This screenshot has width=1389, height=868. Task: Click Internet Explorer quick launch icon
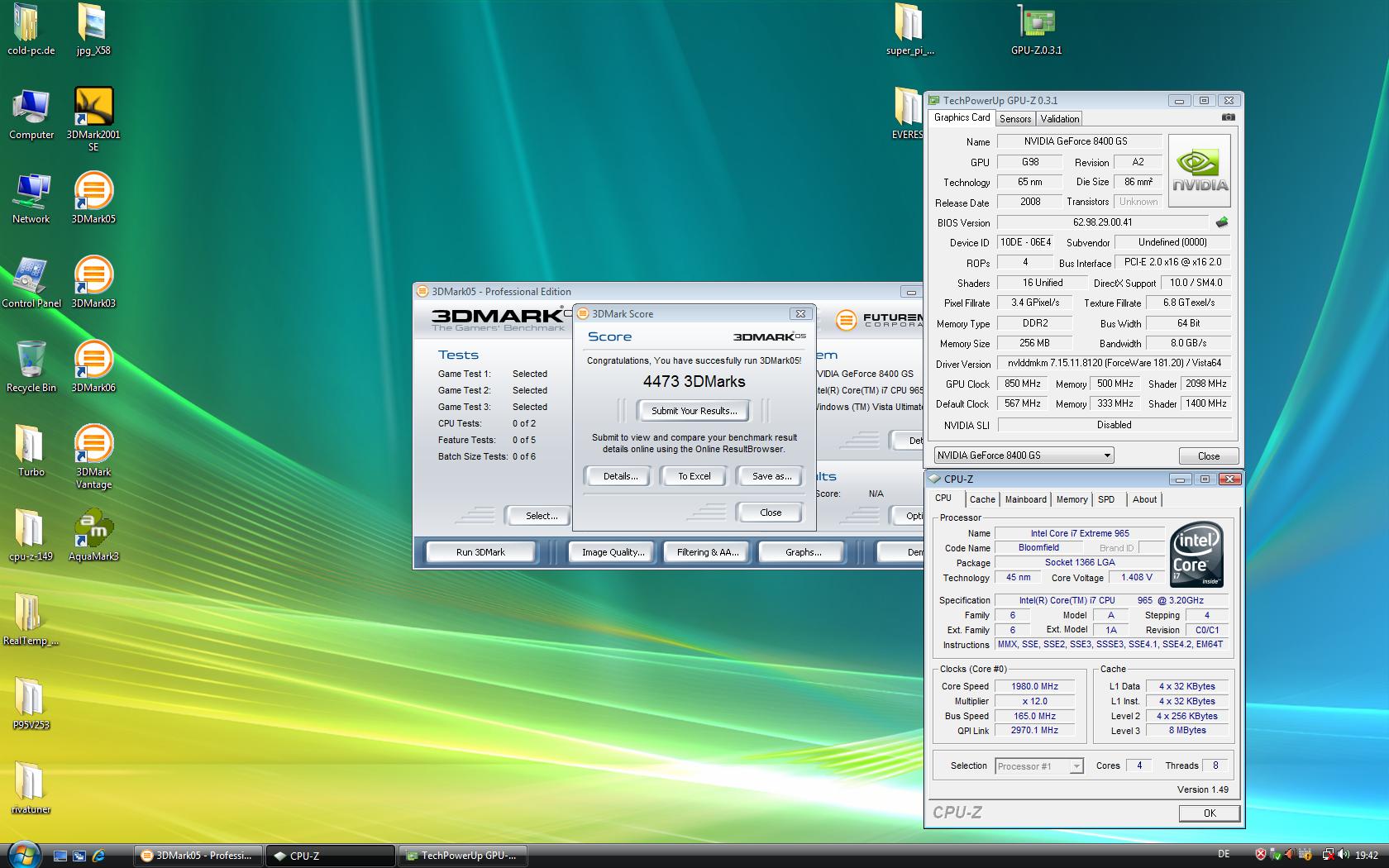pyautogui.click(x=98, y=856)
